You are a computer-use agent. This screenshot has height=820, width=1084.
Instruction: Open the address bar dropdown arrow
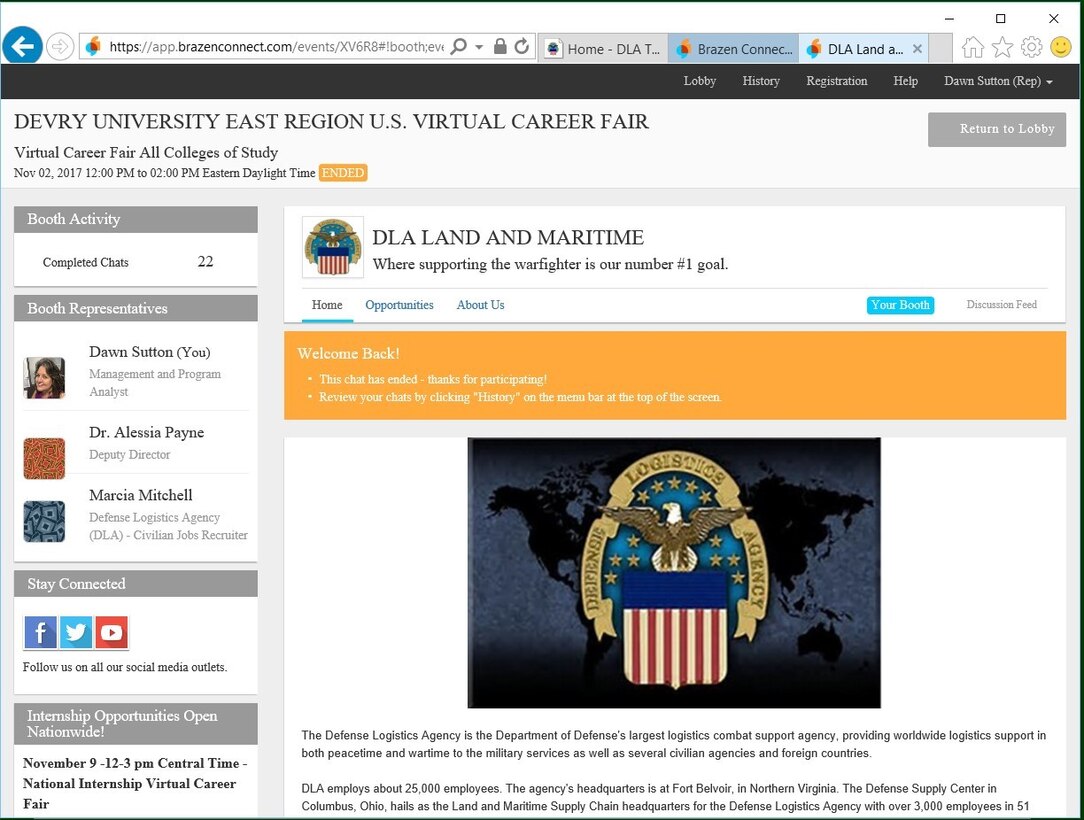478,47
